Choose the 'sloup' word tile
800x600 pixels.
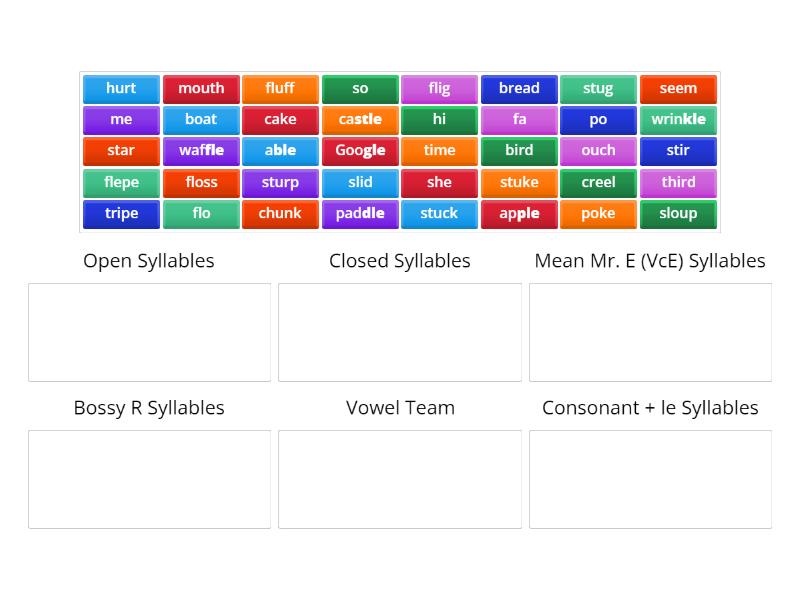tap(678, 214)
